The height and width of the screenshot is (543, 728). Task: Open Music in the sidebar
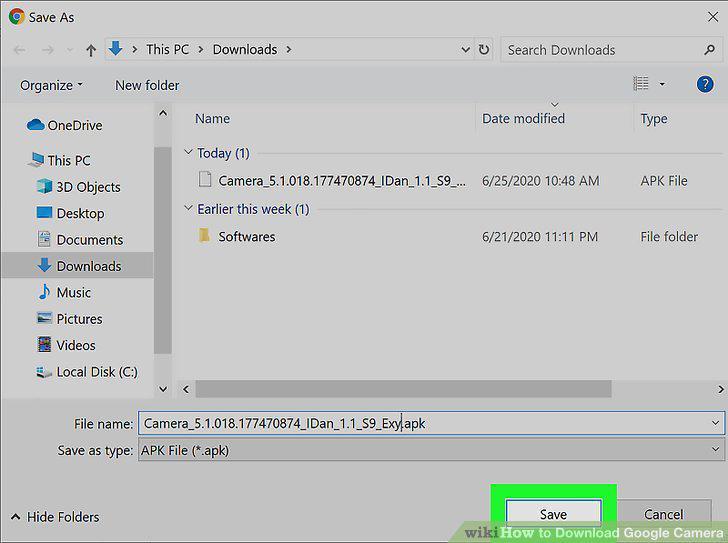point(64,292)
